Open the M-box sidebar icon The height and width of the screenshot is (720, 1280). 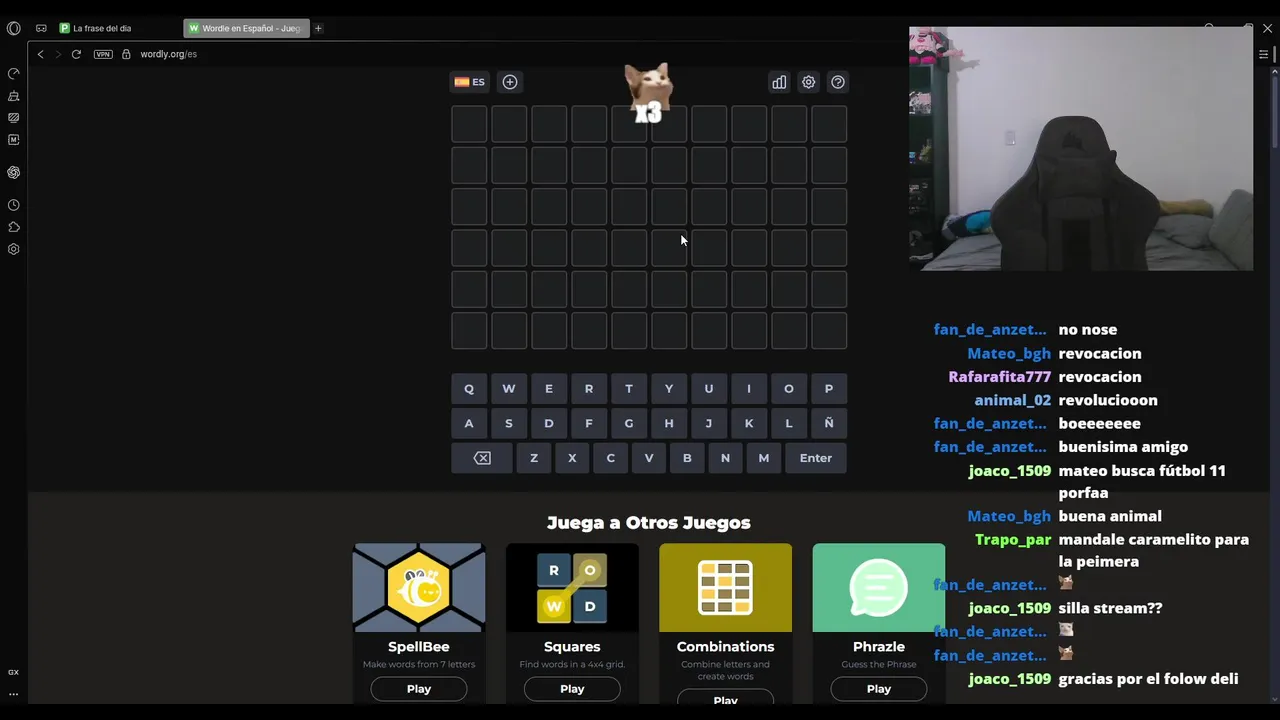pyautogui.click(x=14, y=140)
